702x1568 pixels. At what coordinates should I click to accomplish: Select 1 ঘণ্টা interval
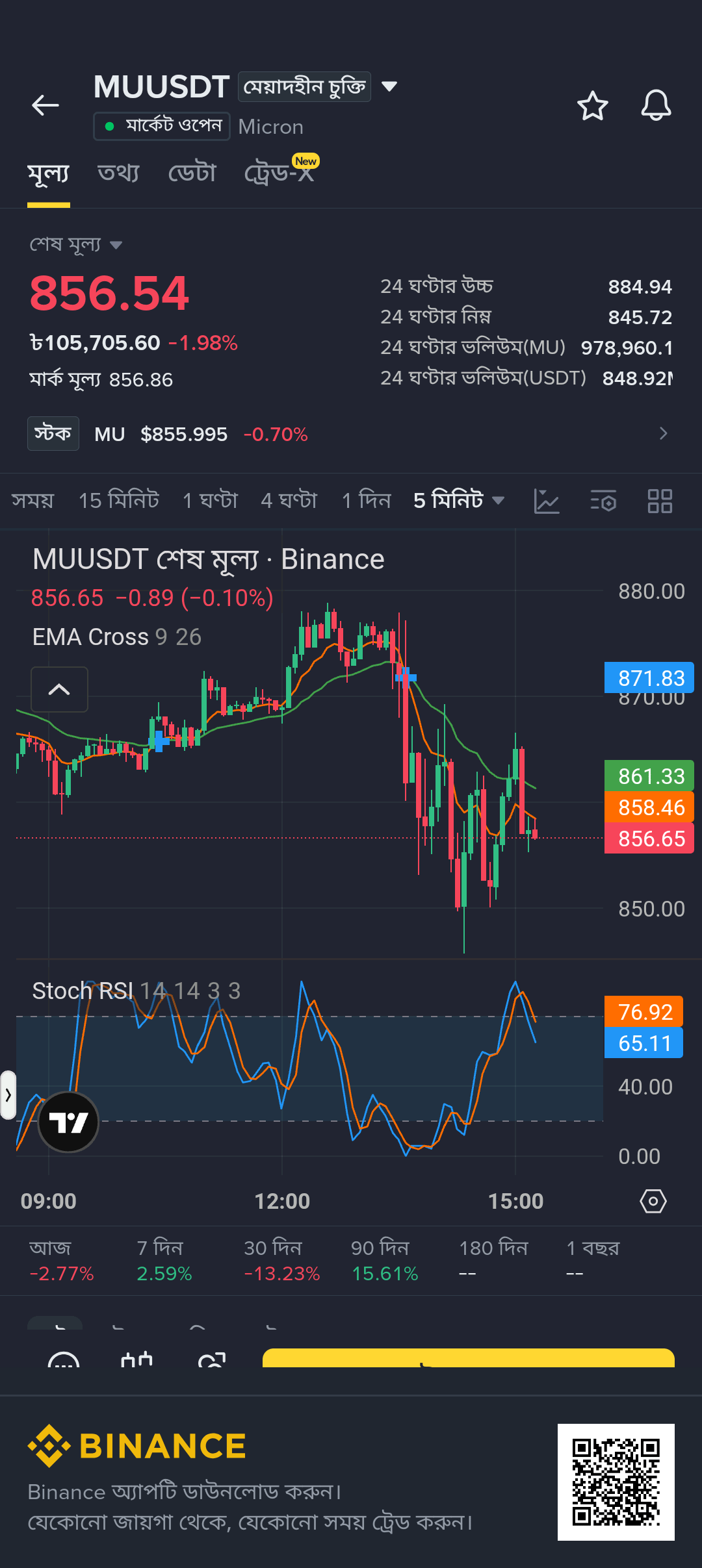pos(210,500)
